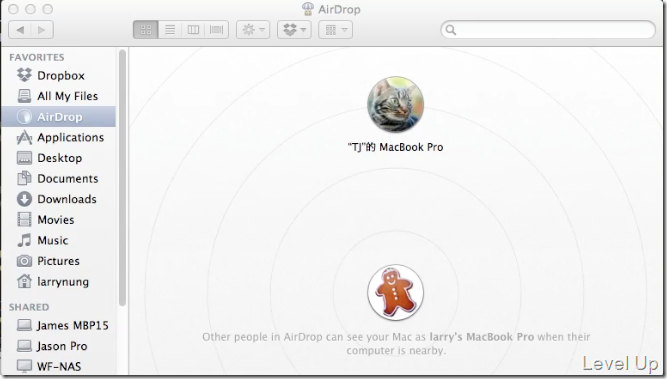Open All My Files in sidebar
The image size is (667, 379).
point(58,96)
